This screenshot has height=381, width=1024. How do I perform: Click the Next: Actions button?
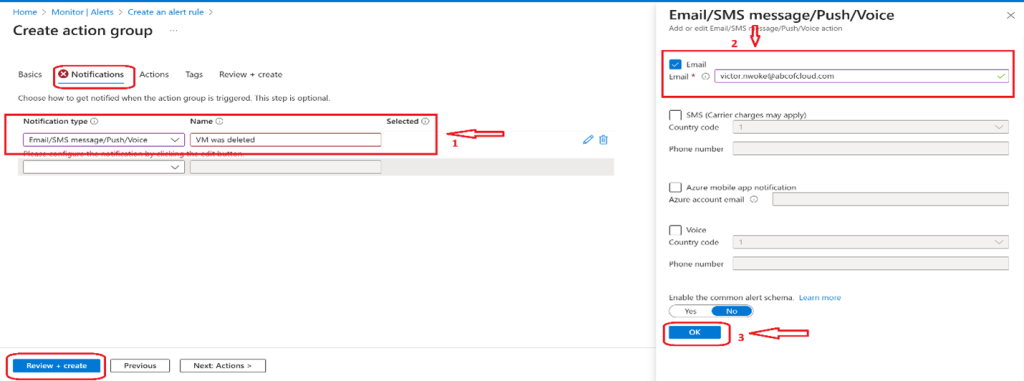pyautogui.click(x=223, y=365)
